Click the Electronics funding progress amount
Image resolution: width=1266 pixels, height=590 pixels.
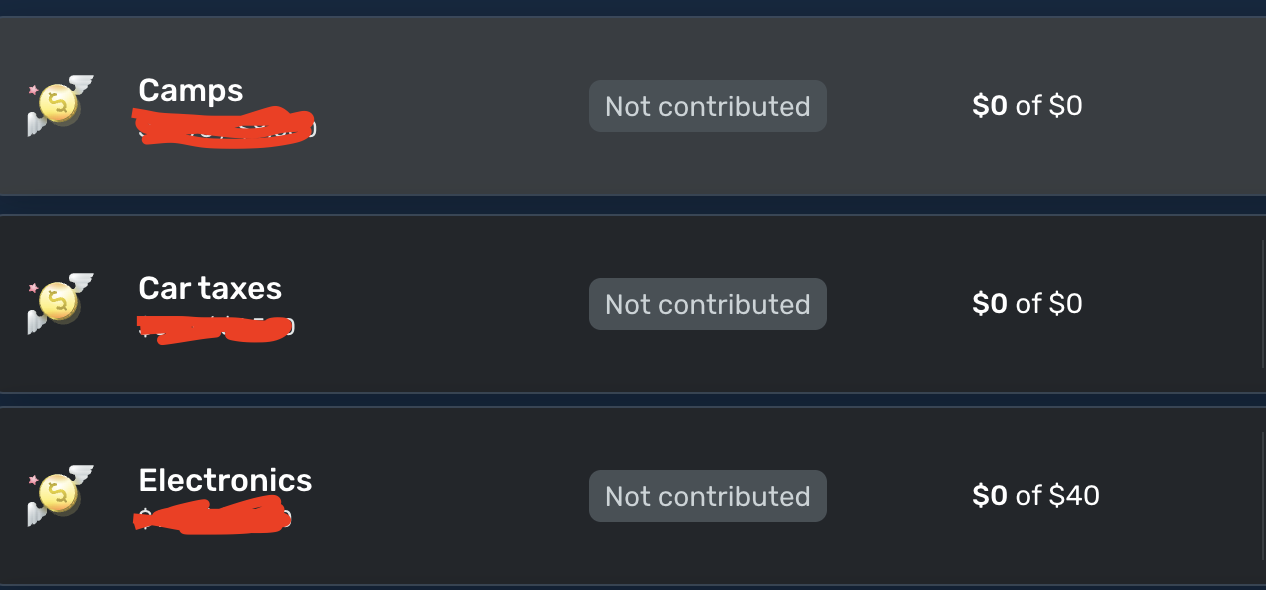(x=1037, y=495)
